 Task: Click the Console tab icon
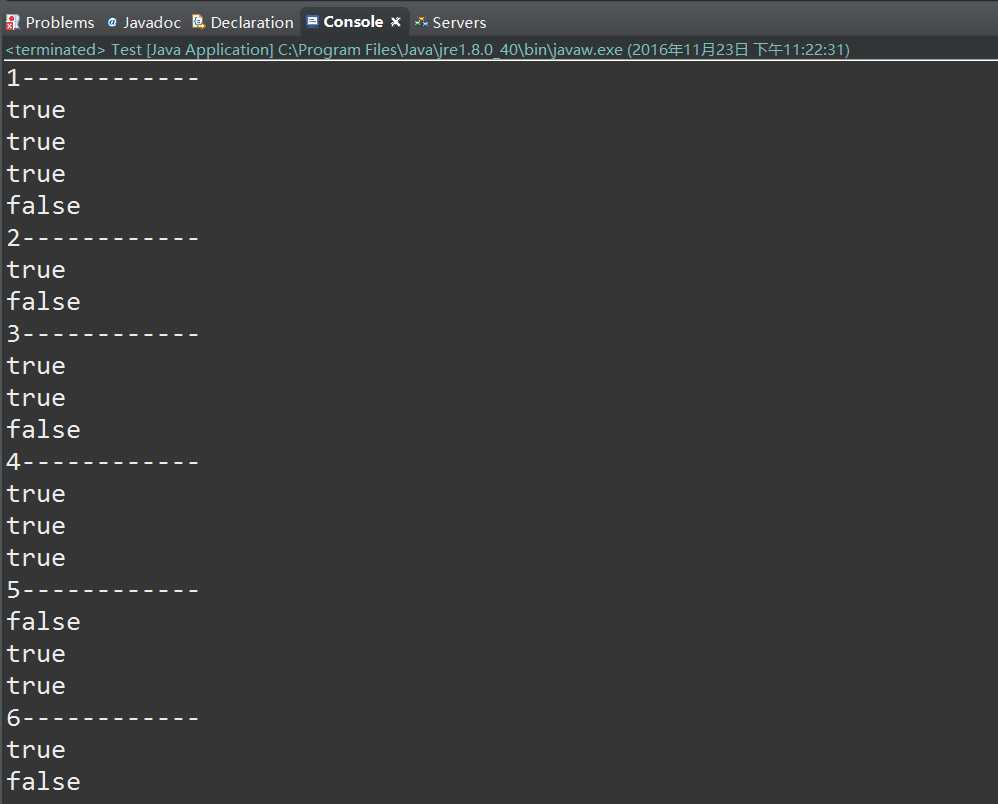[x=312, y=21]
